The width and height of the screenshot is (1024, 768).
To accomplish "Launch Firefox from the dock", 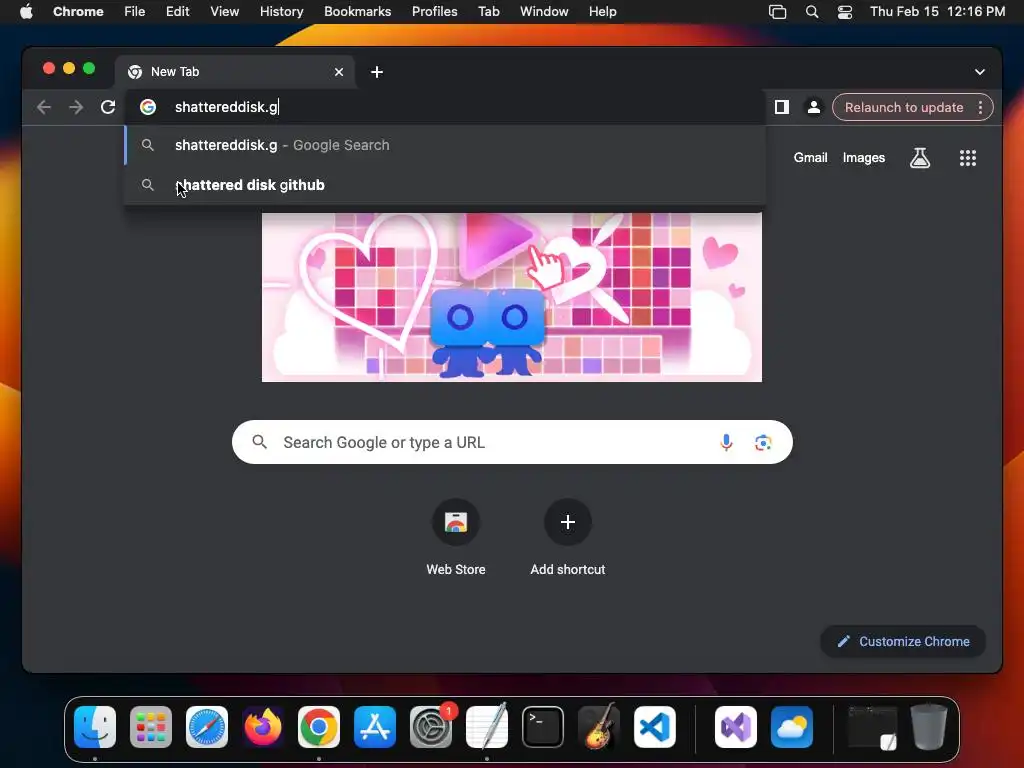I will coord(263,727).
